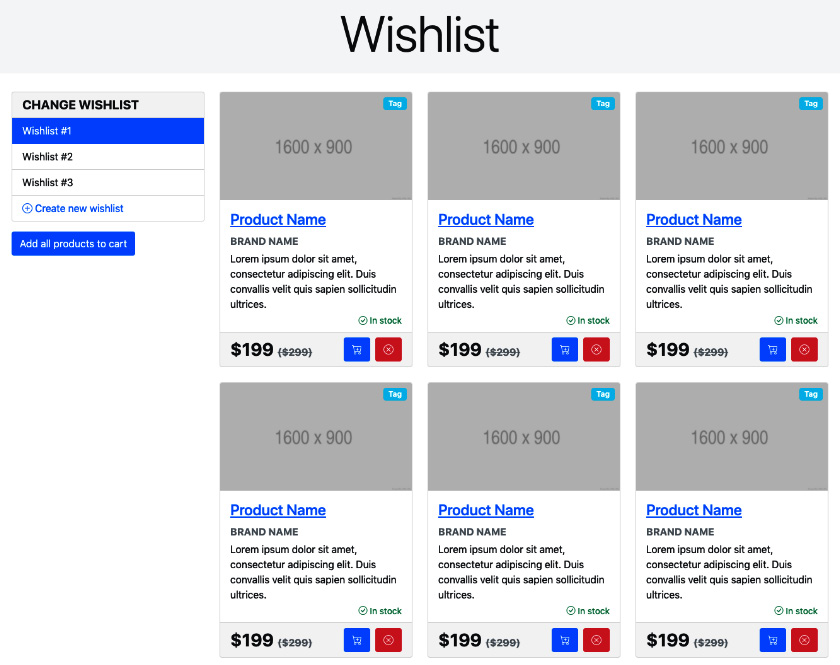Click the top-middle product image placeholder
The image size is (840, 665).
523,145
